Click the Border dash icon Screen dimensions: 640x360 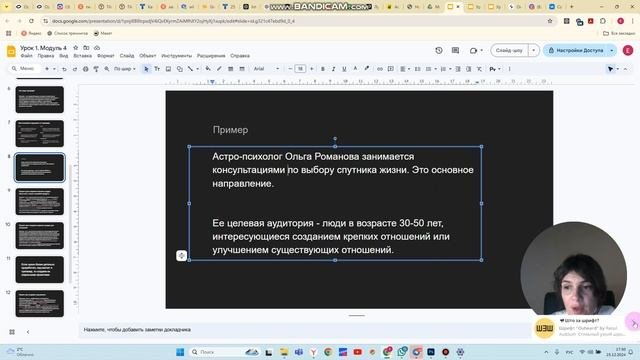(242, 69)
